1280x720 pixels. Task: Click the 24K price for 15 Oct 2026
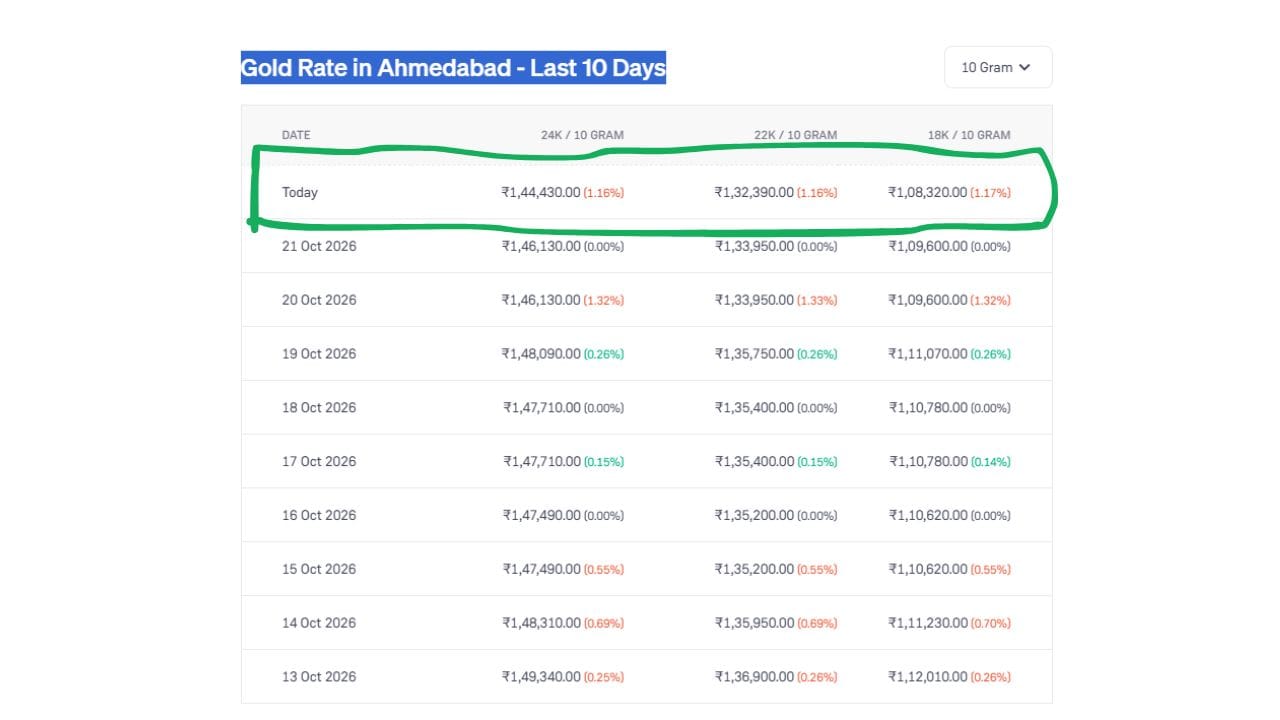pos(541,569)
